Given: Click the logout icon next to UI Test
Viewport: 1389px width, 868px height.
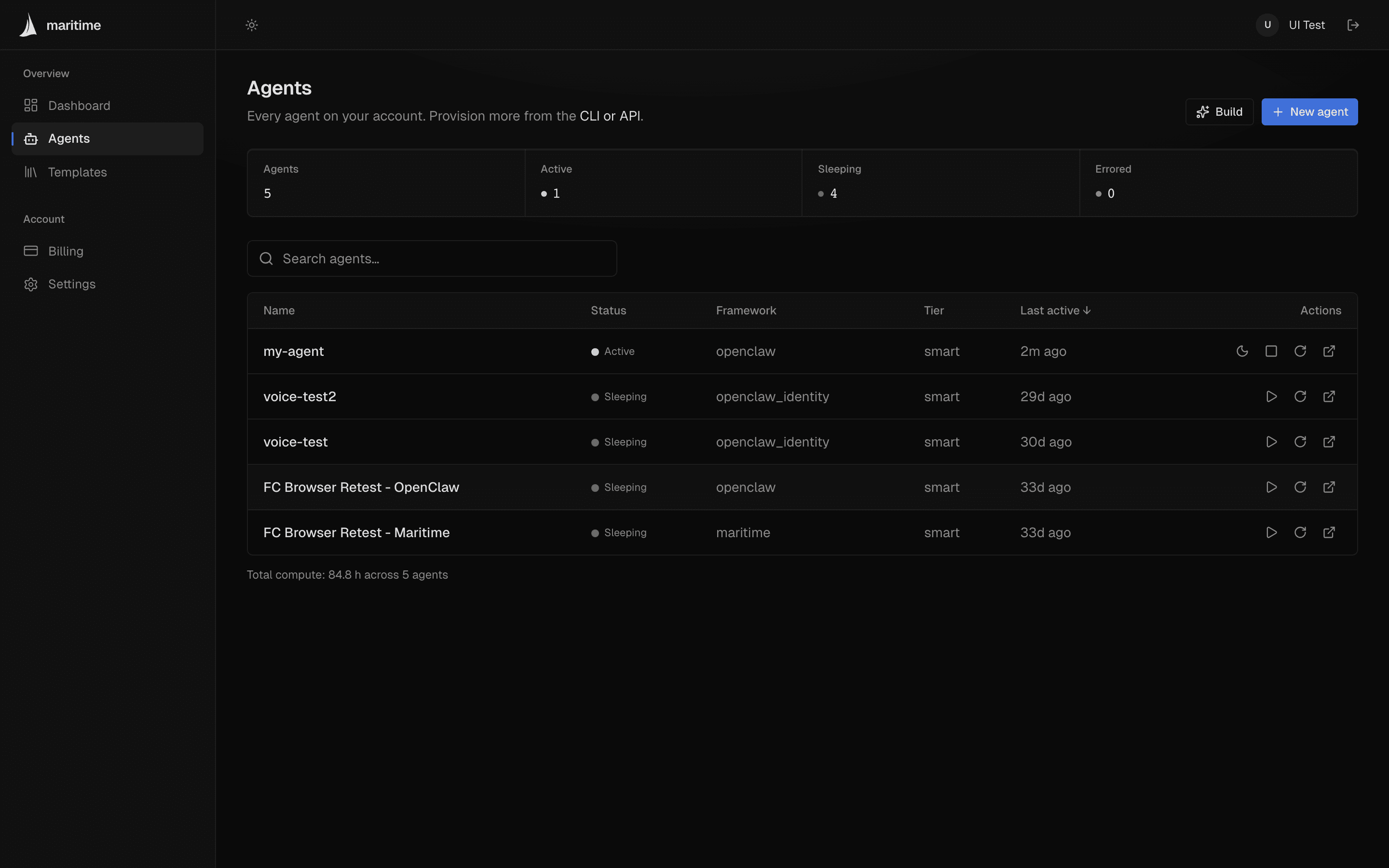Looking at the screenshot, I should coord(1353,25).
